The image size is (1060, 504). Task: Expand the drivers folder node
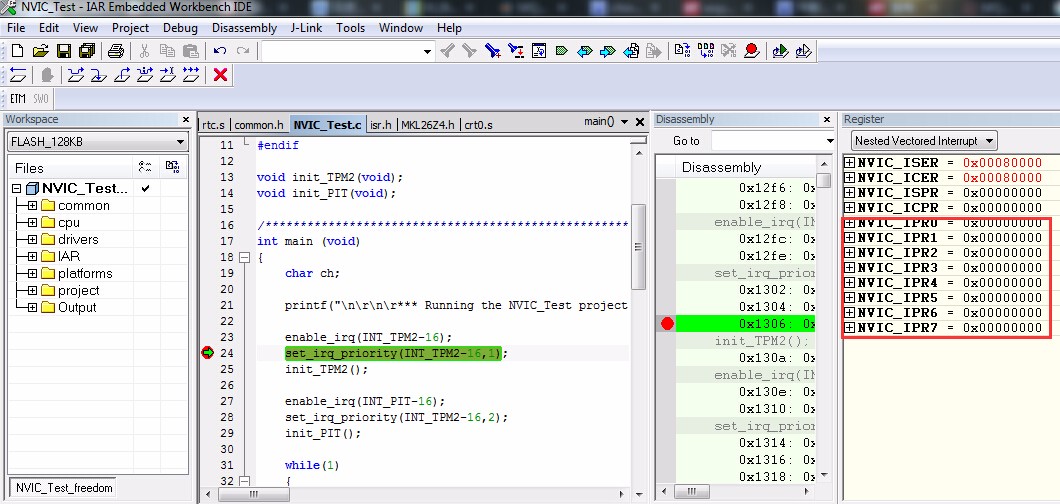tap(32, 239)
